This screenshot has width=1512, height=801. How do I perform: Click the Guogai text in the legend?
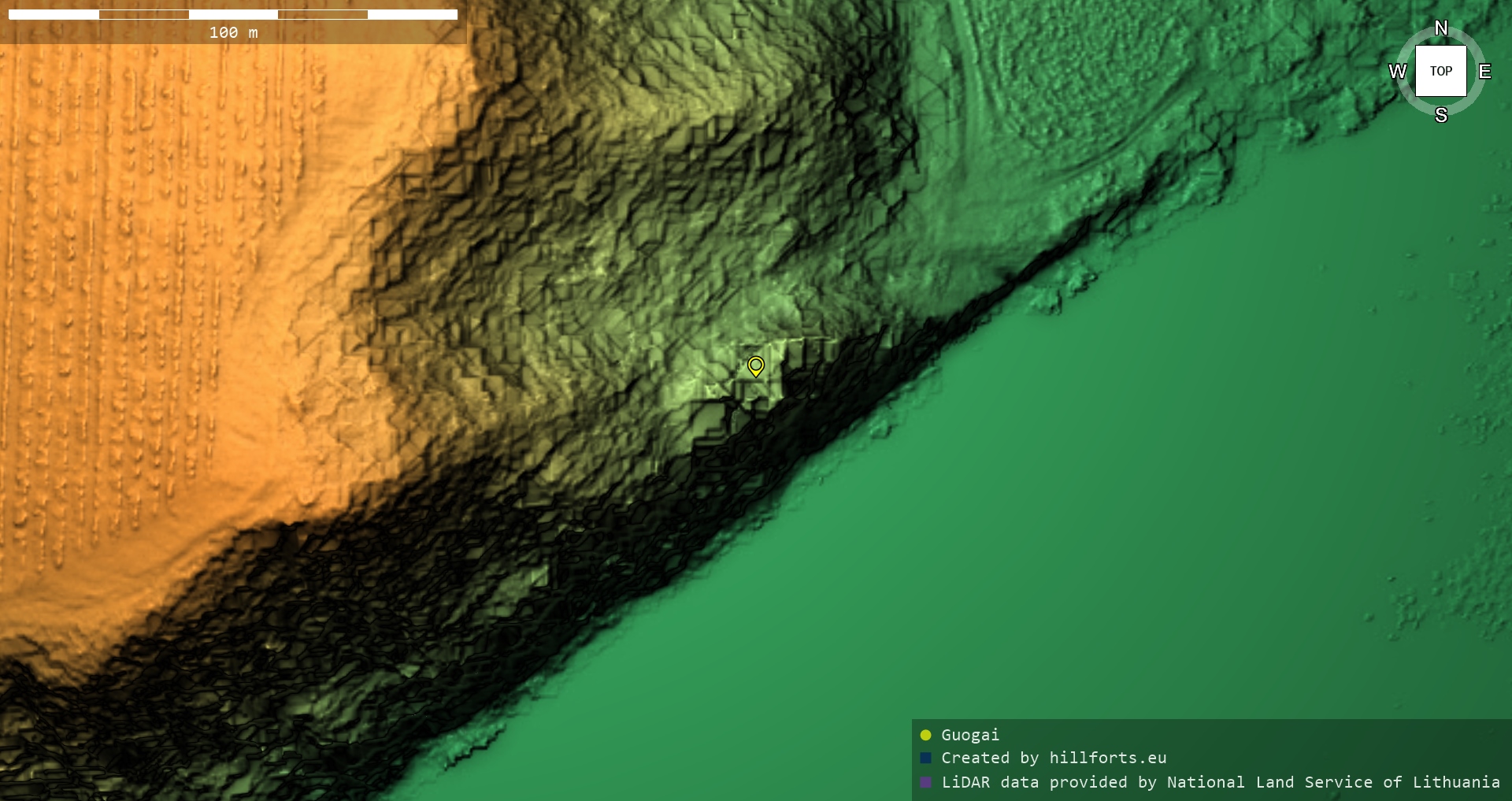(x=969, y=735)
